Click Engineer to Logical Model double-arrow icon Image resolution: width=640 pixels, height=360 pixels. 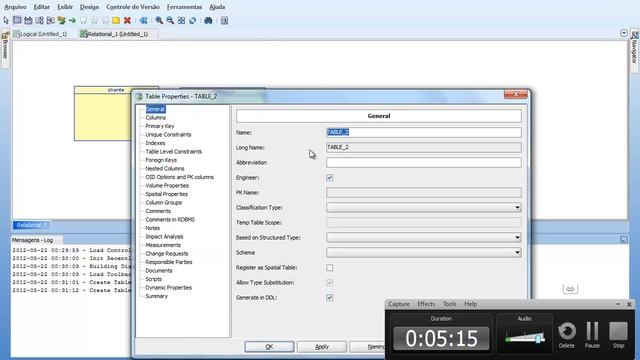pos(143,20)
